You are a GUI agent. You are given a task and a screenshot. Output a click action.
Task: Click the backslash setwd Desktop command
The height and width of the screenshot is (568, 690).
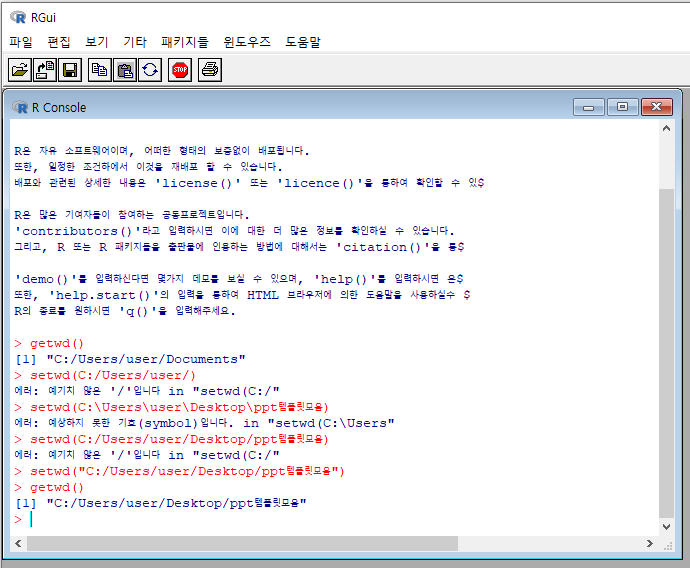(172, 407)
